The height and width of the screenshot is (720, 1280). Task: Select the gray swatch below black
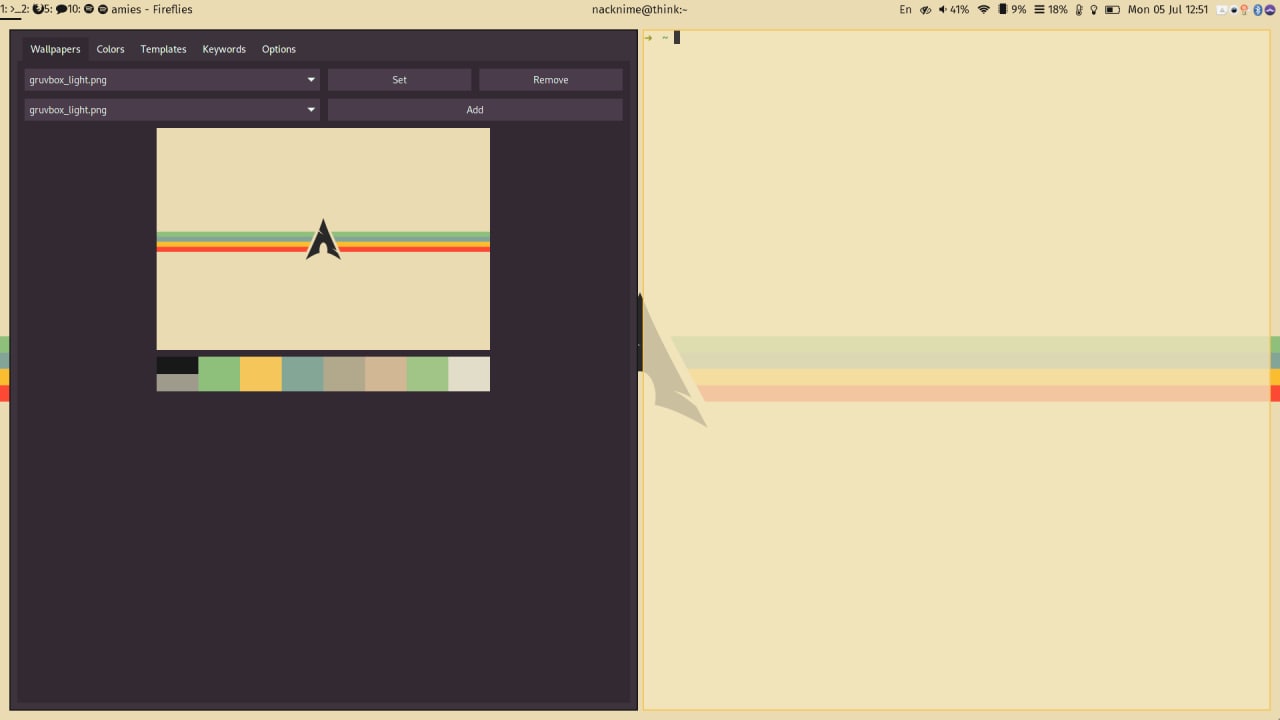pos(177,382)
